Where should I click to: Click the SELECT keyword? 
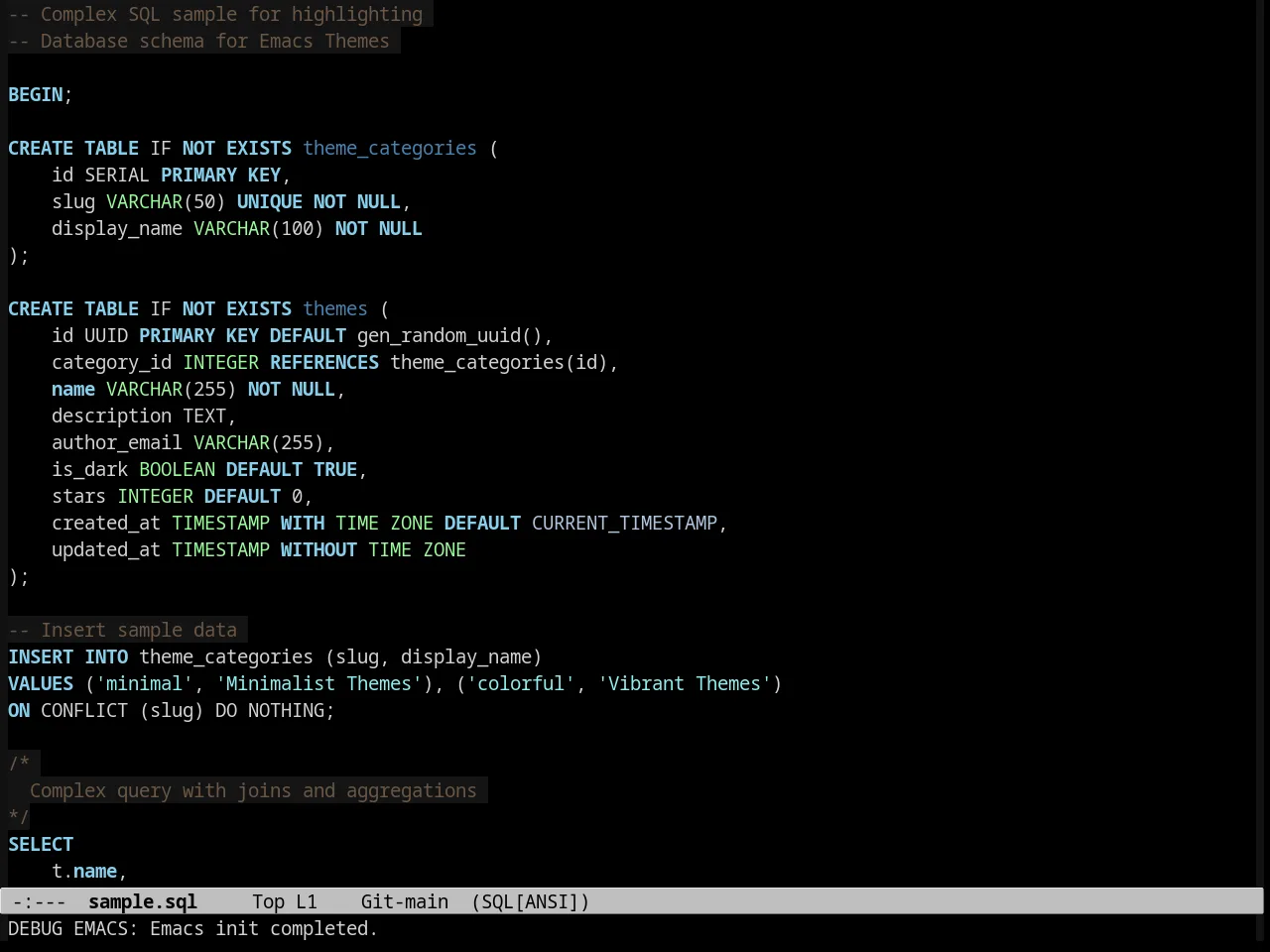(41, 845)
